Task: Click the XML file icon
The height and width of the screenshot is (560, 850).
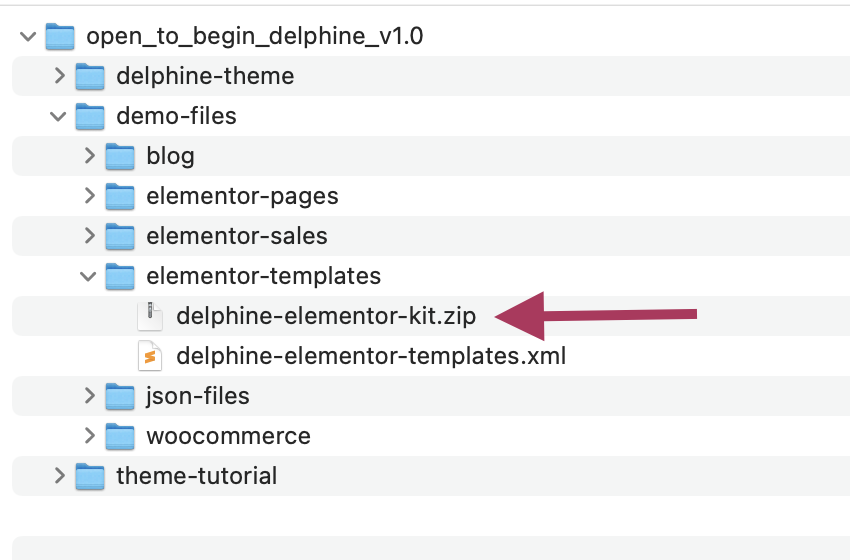Action: coord(150,356)
